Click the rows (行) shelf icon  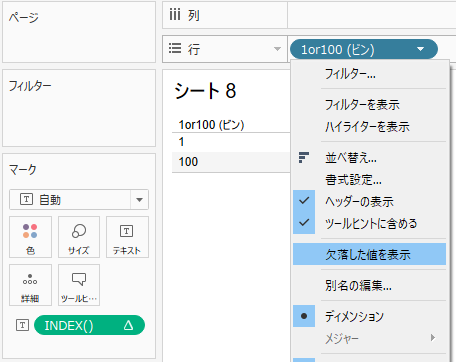point(175,48)
